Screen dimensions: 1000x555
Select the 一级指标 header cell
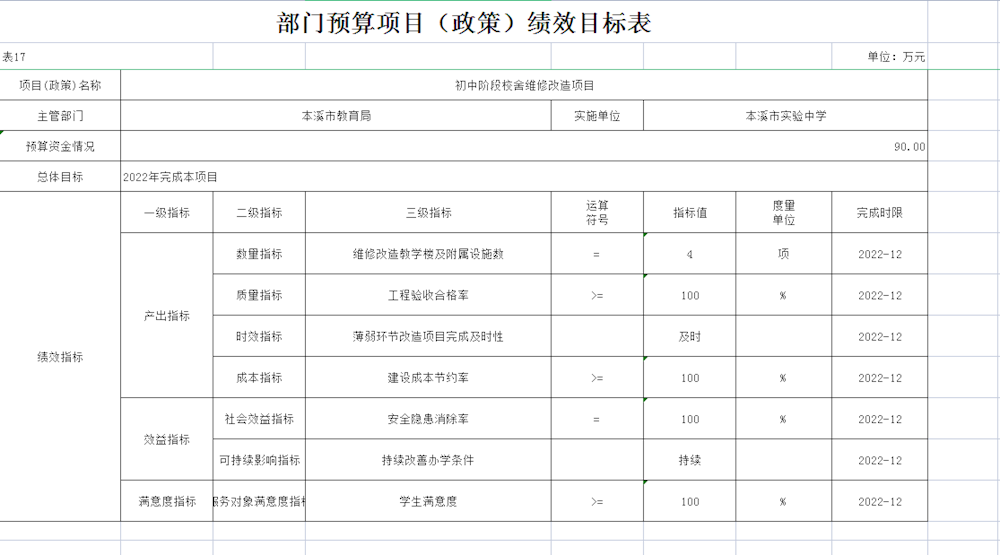tap(166, 212)
